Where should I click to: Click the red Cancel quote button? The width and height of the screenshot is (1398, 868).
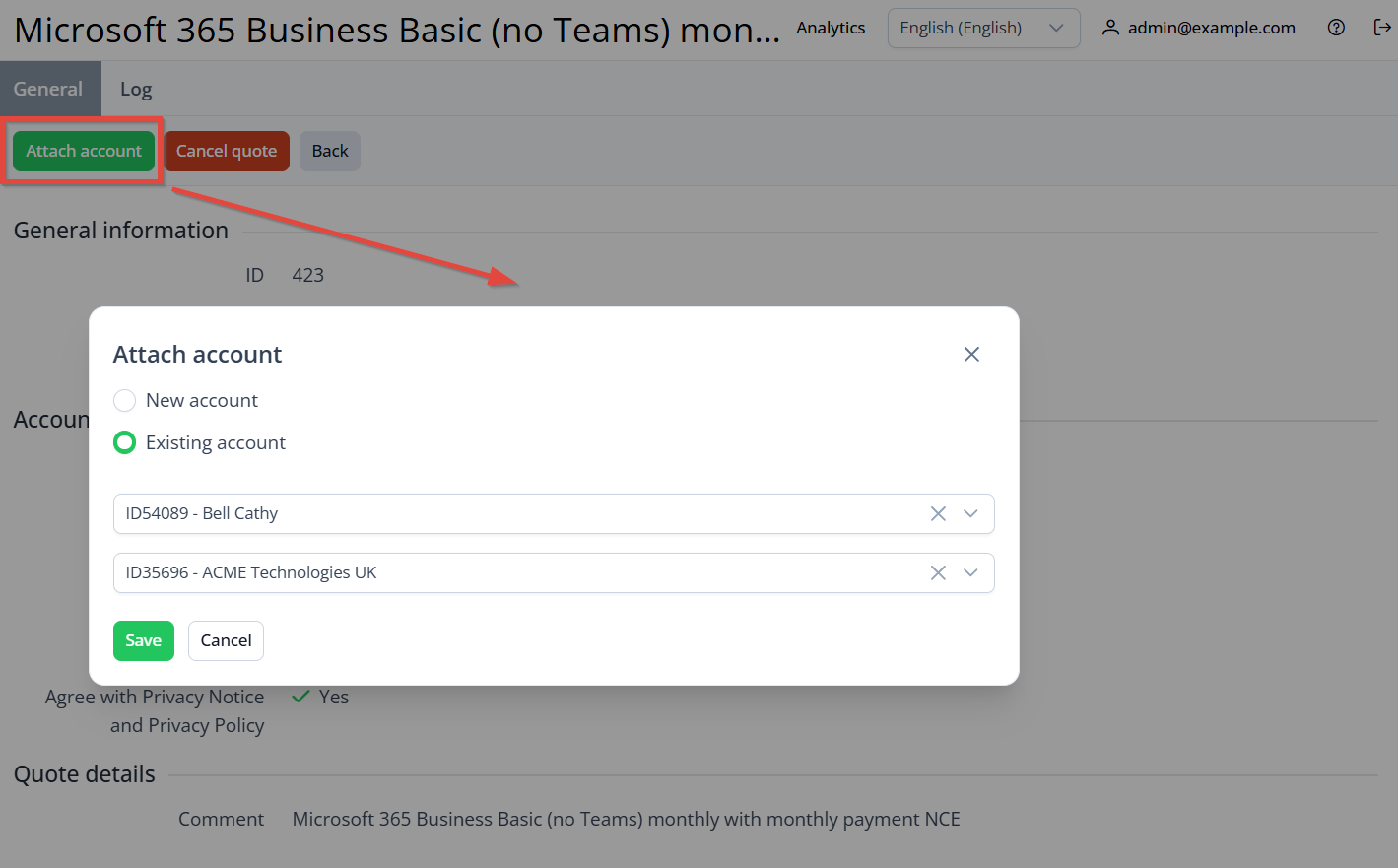pyautogui.click(x=227, y=151)
